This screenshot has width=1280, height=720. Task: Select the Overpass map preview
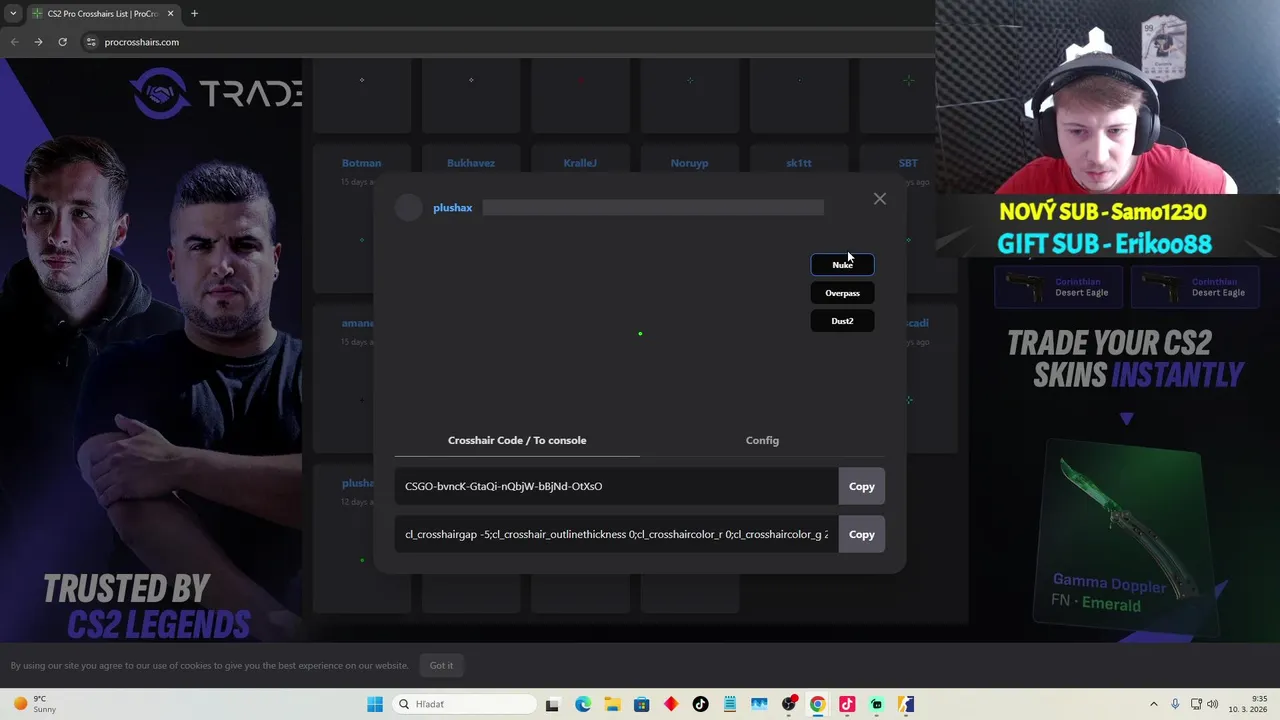(x=842, y=293)
